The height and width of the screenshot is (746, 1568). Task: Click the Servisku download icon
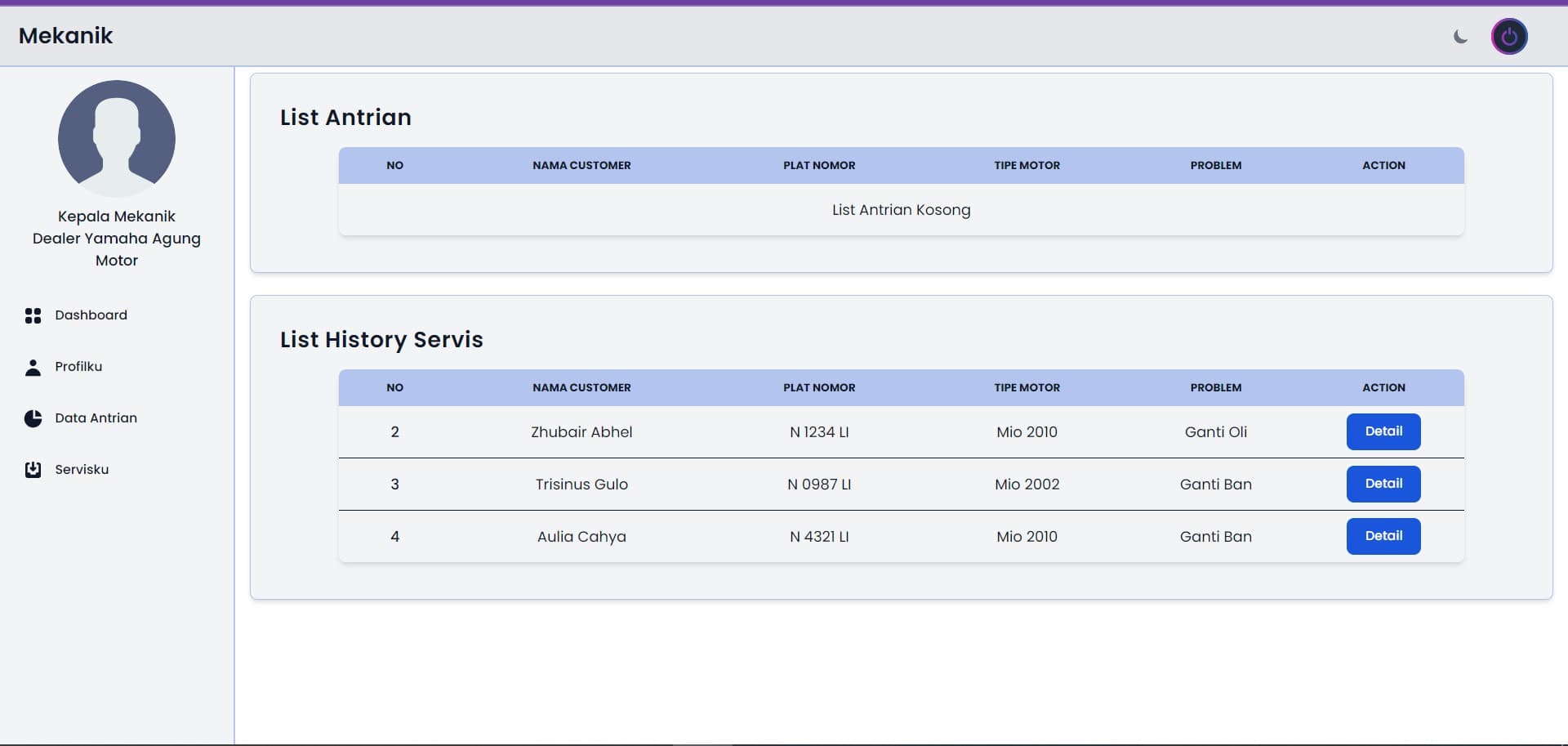[x=33, y=470]
